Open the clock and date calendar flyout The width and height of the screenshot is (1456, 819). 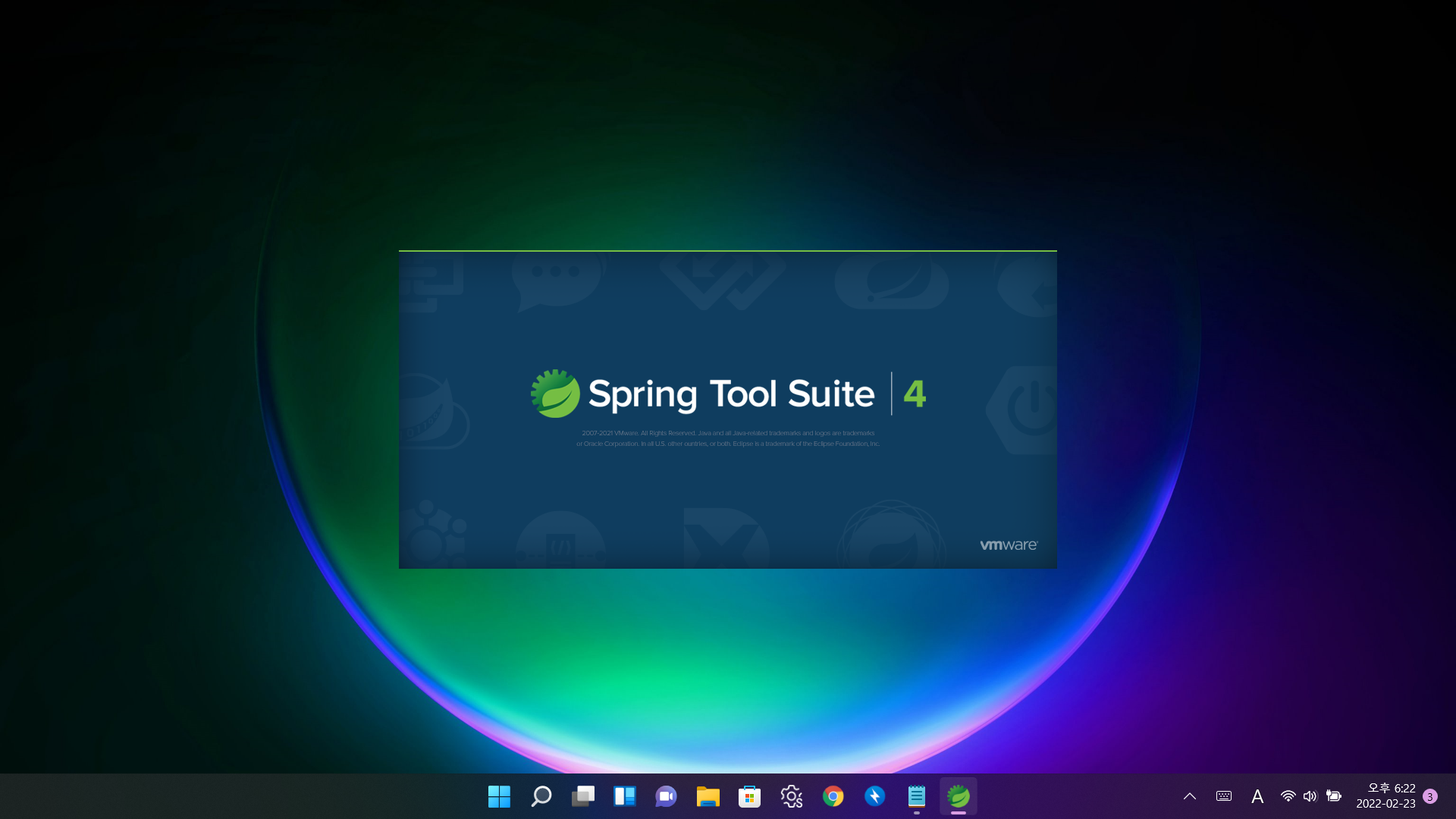click(x=1385, y=796)
